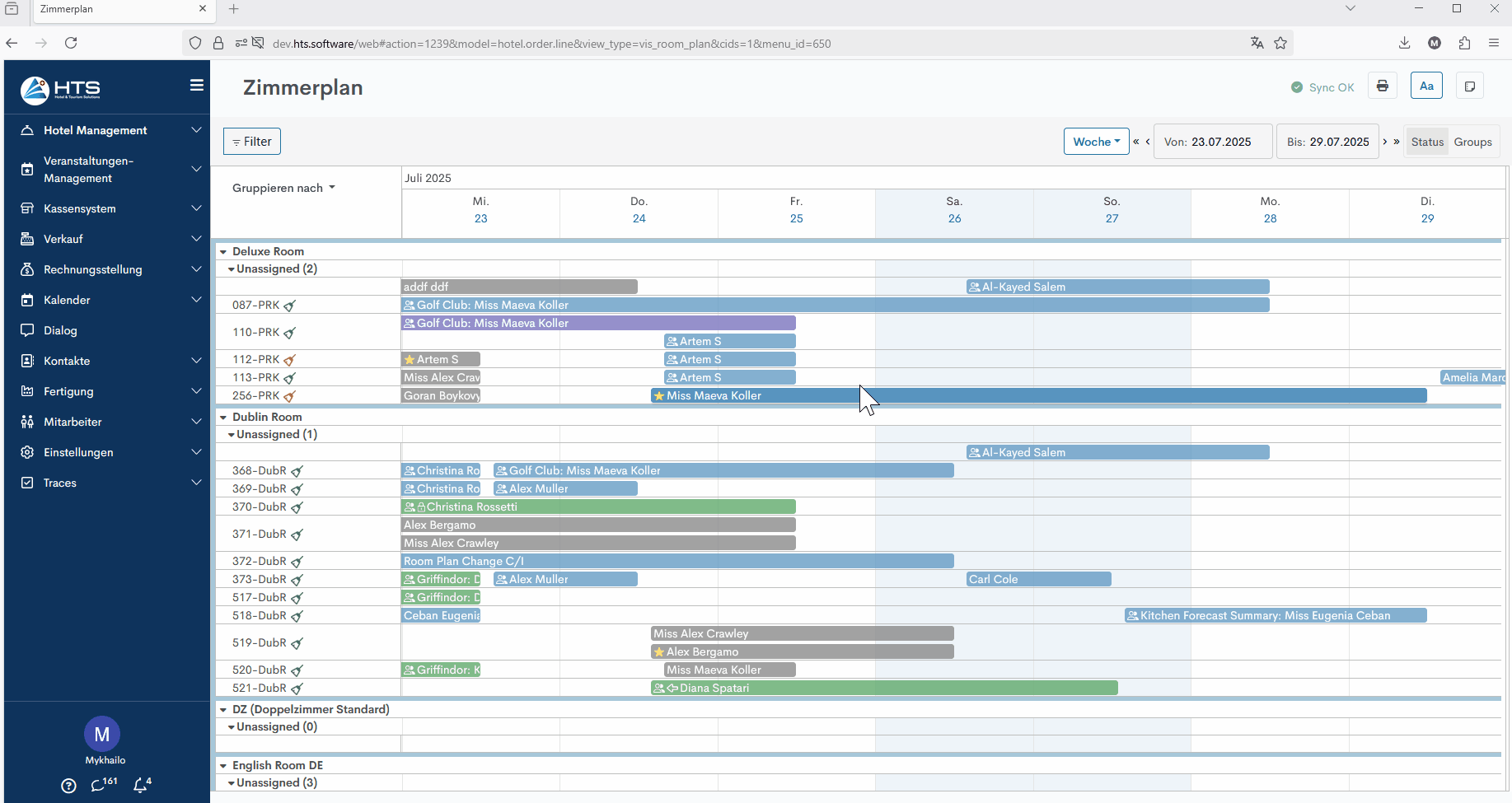Image resolution: width=1512 pixels, height=803 pixels.
Task: Open the Gruppieren nach dropdown
Action: point(283,188)
